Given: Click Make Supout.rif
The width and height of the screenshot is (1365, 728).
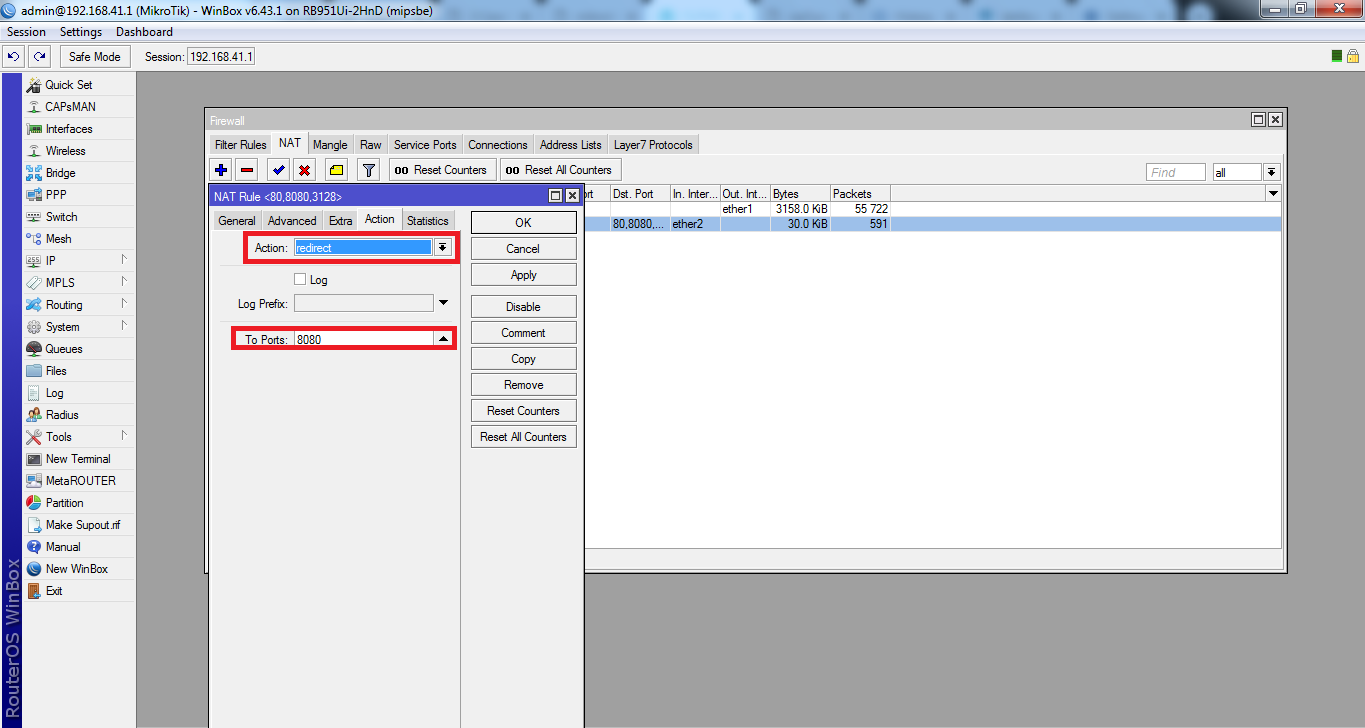Looking at the screenshot, I should click(83, 525).
